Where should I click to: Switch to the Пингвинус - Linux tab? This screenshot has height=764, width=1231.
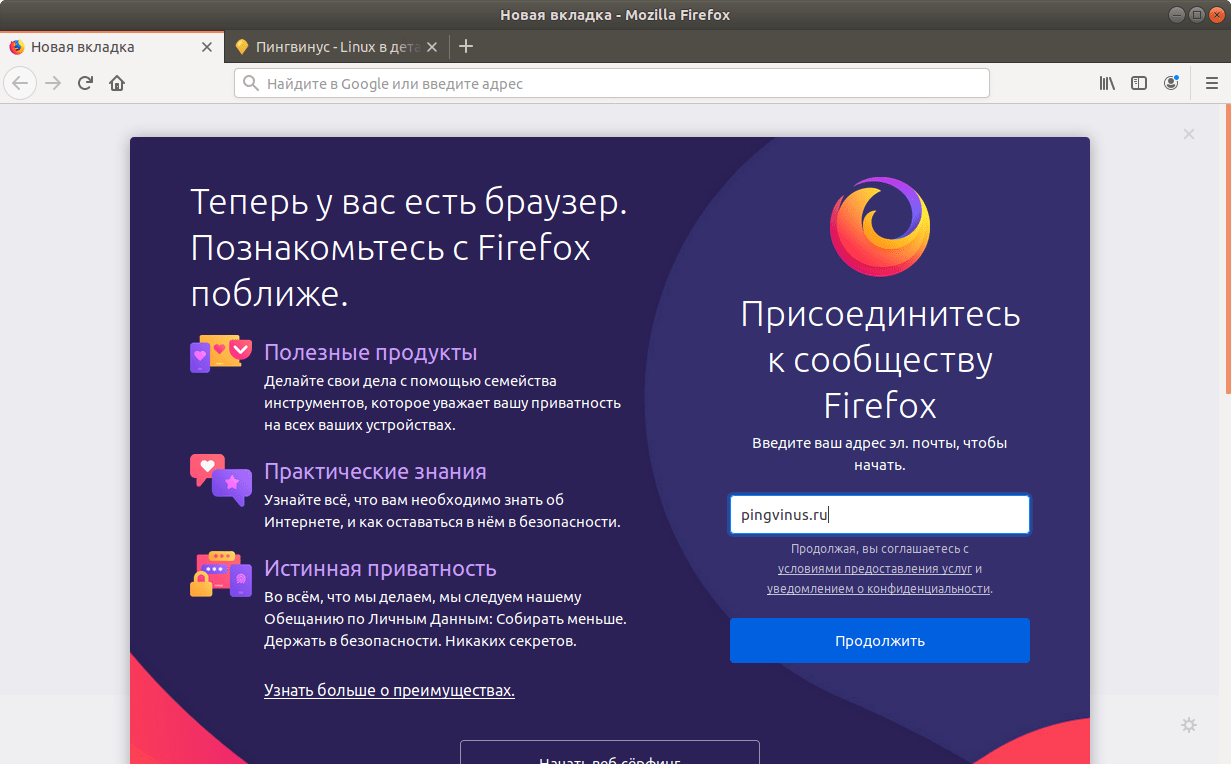330,47
